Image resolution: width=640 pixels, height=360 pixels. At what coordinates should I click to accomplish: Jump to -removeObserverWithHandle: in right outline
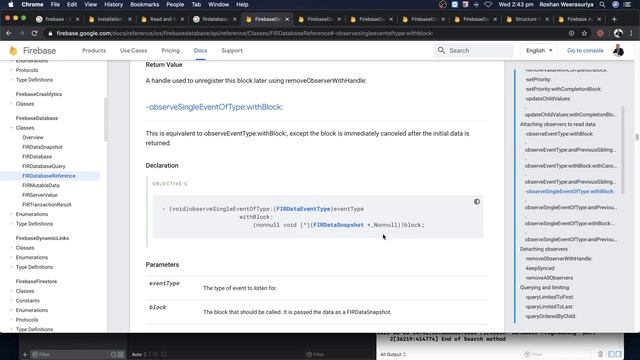click(x=558, y=259)
